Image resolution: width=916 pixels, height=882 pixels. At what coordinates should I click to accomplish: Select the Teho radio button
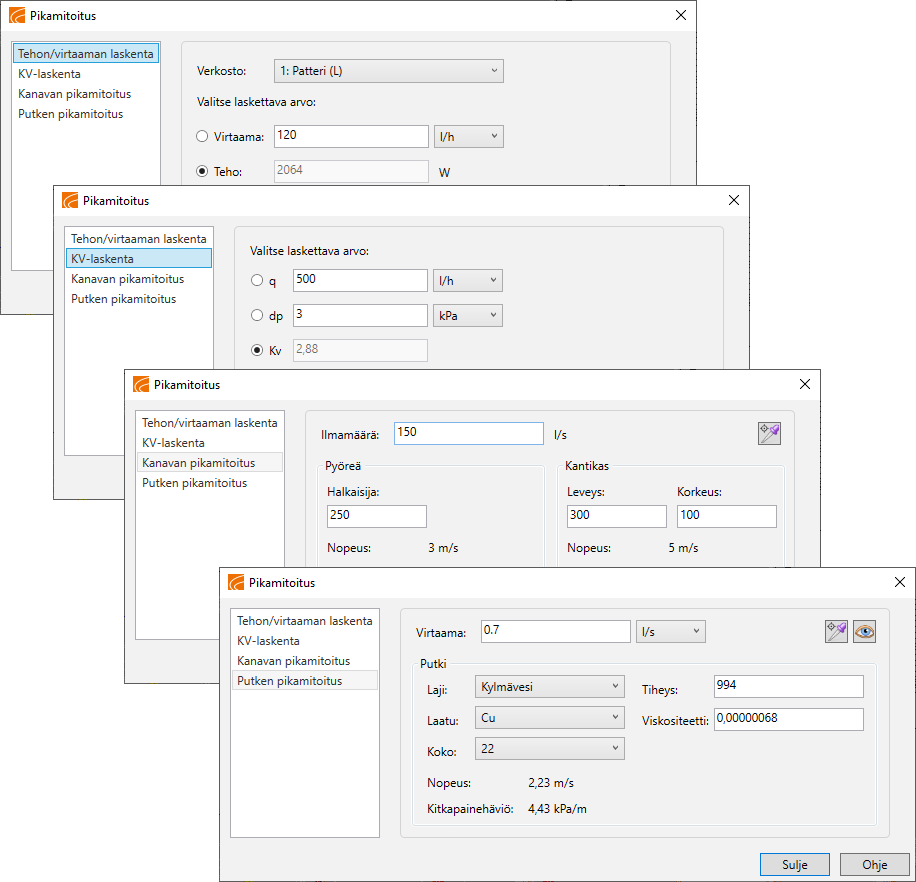point(202,171)
